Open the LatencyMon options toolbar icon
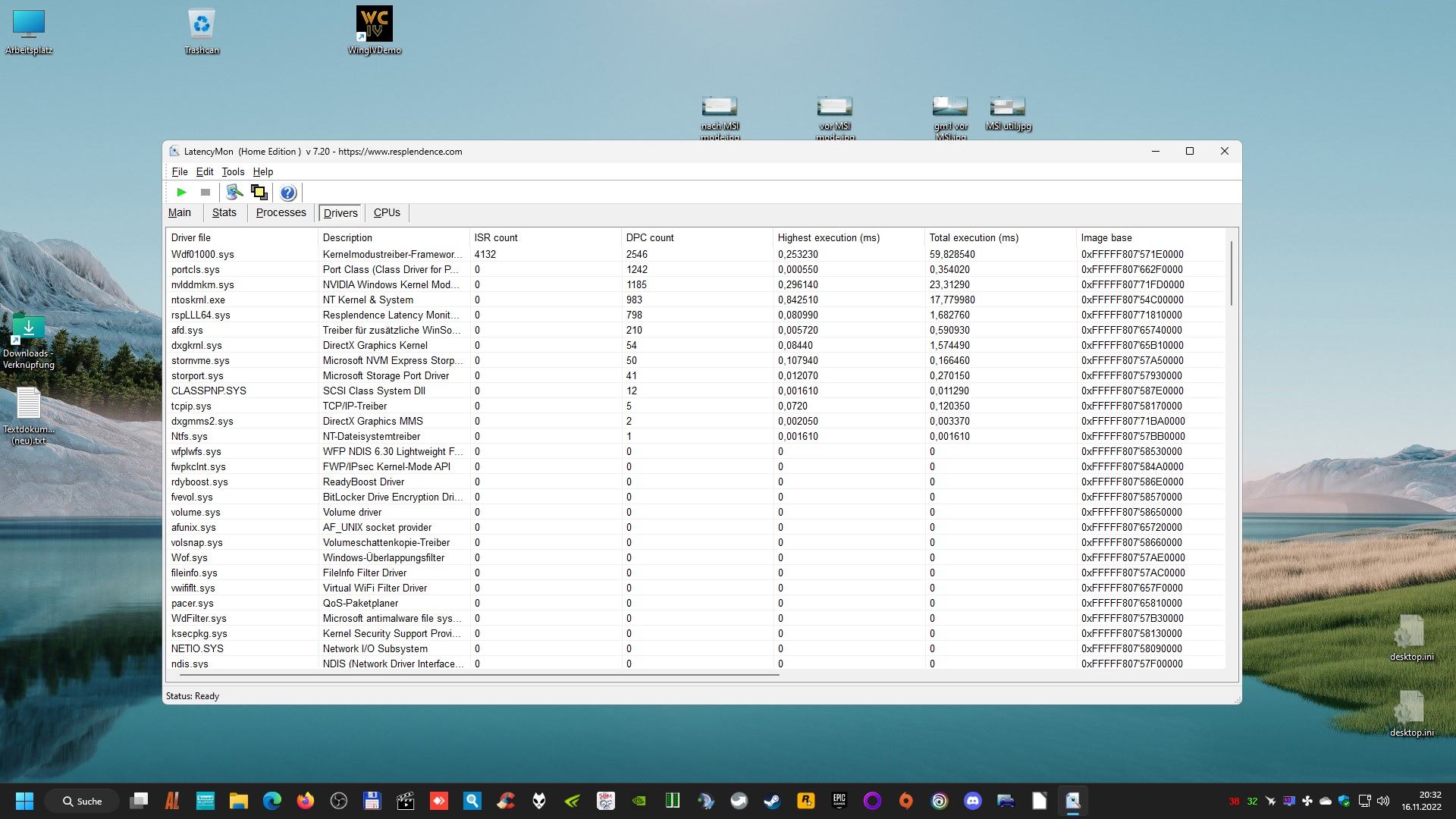The width and height of the screenshot is (1456, 819). tap(234, 193)
